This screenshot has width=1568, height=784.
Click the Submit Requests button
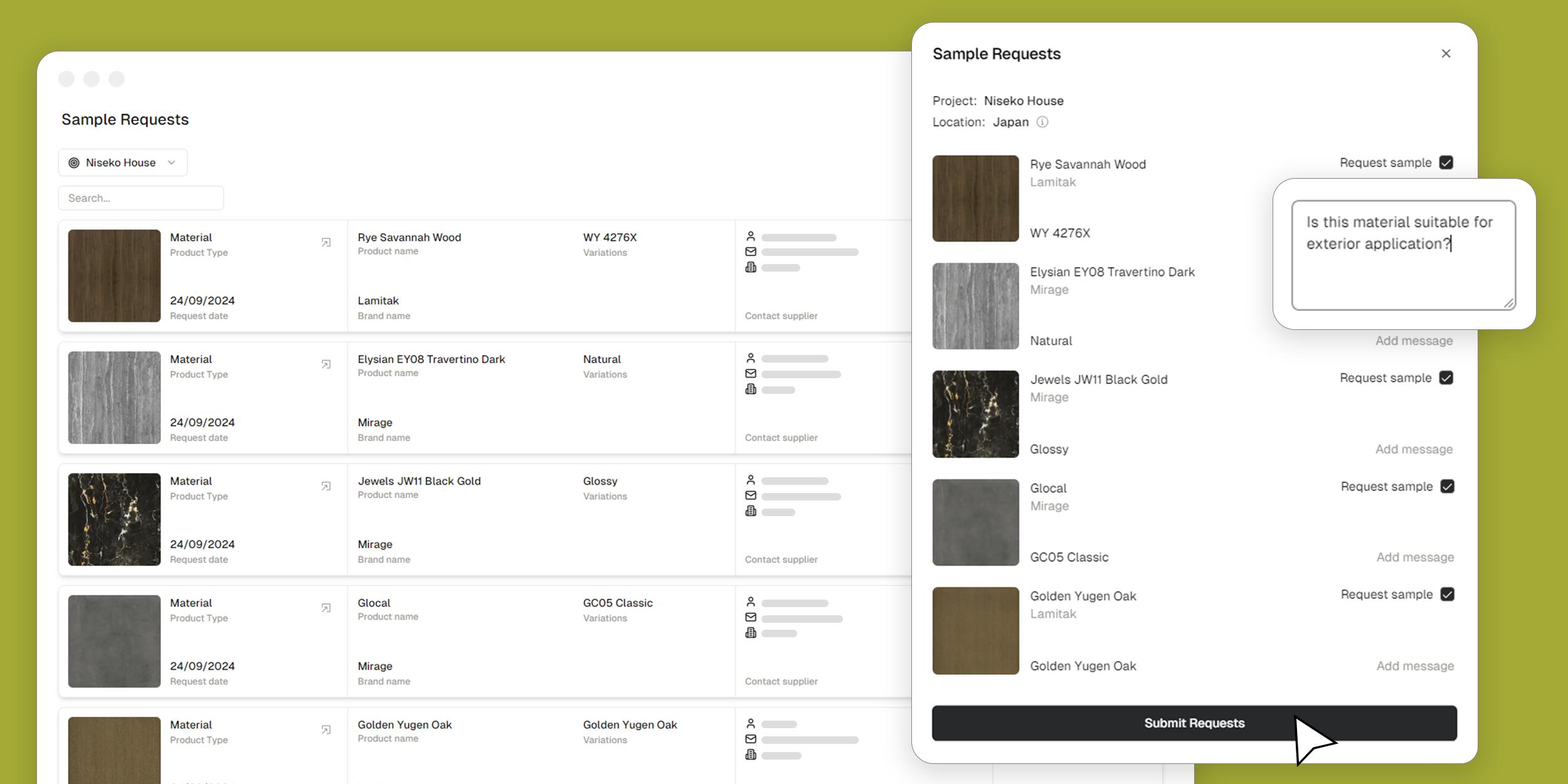pyautogui.click(x=1194, y=723)
